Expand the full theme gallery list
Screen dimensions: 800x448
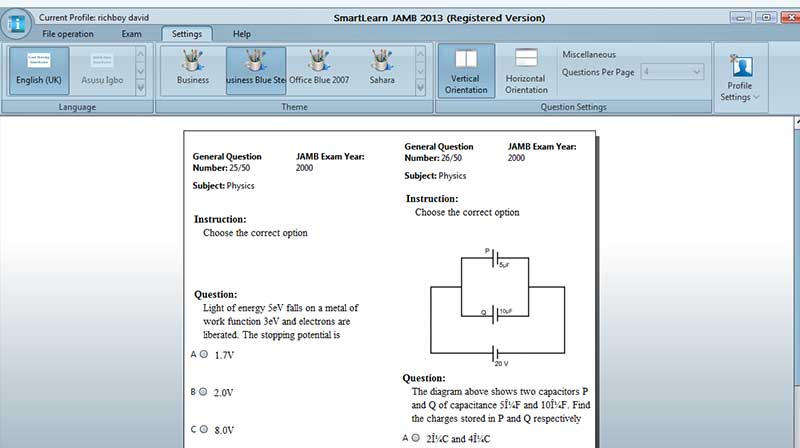click(420, 89)
